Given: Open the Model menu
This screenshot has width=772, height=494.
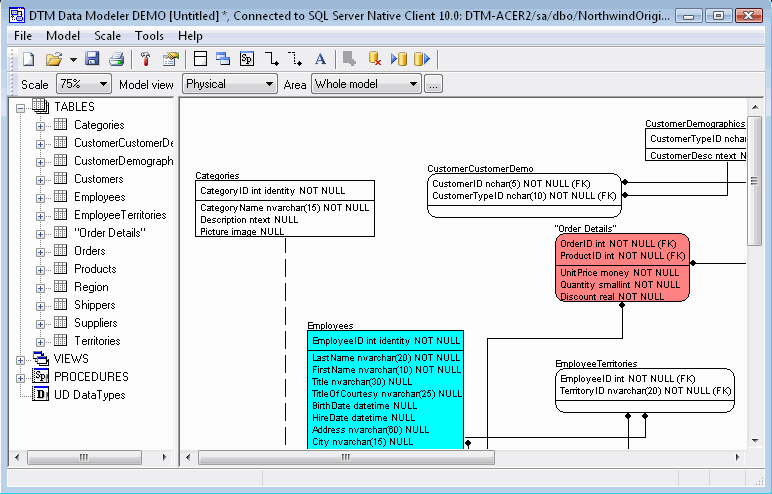Looking at the screenshot, I should pos(63,36).
